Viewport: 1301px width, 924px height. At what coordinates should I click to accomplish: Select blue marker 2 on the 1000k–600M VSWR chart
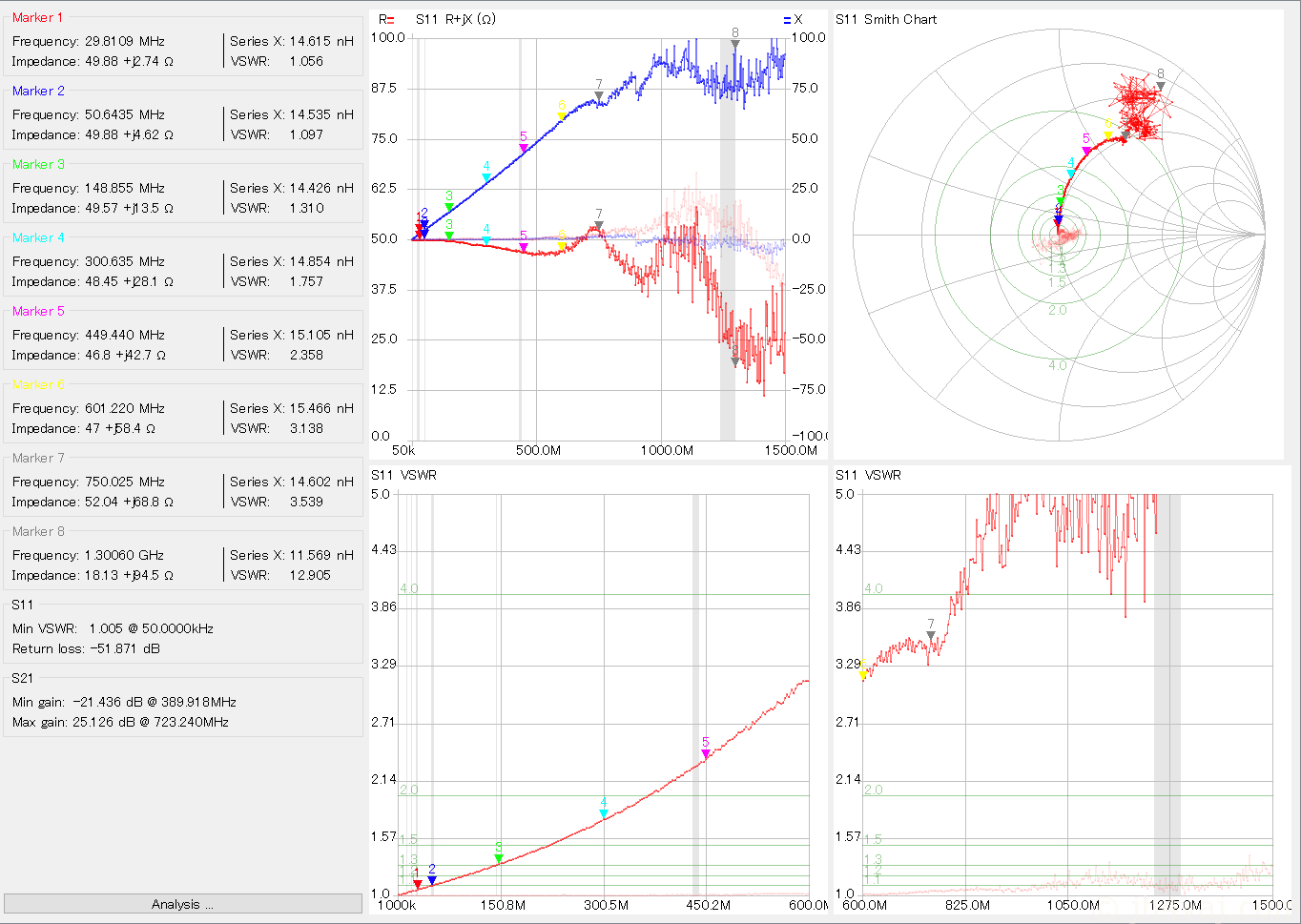(432, 880)
